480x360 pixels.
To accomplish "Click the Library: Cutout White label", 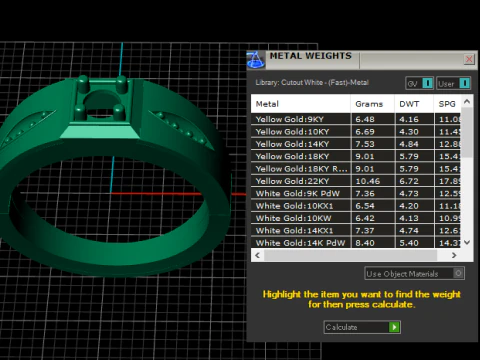I will tap(312, 82).
